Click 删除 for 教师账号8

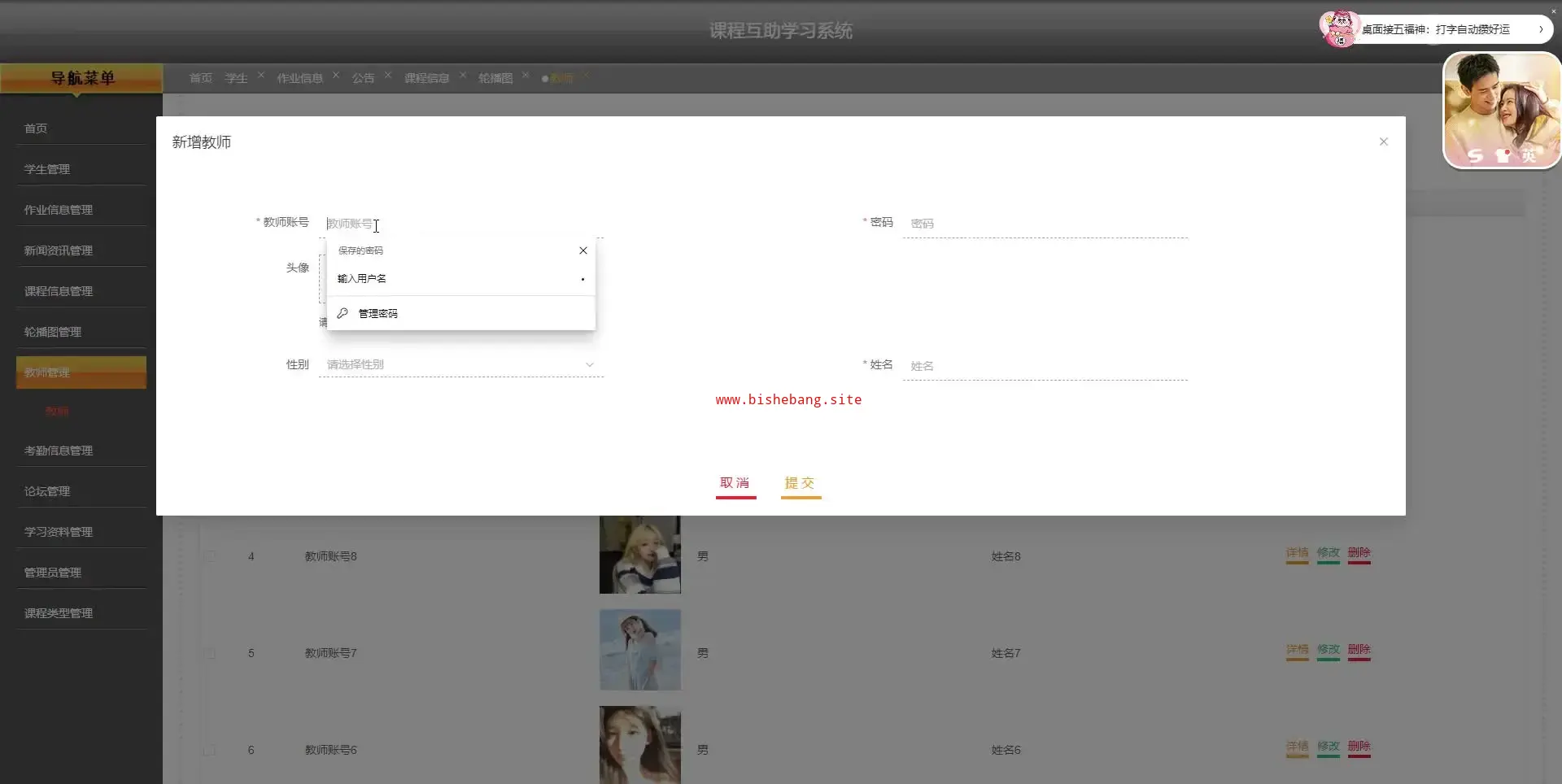pos(1359,553)
